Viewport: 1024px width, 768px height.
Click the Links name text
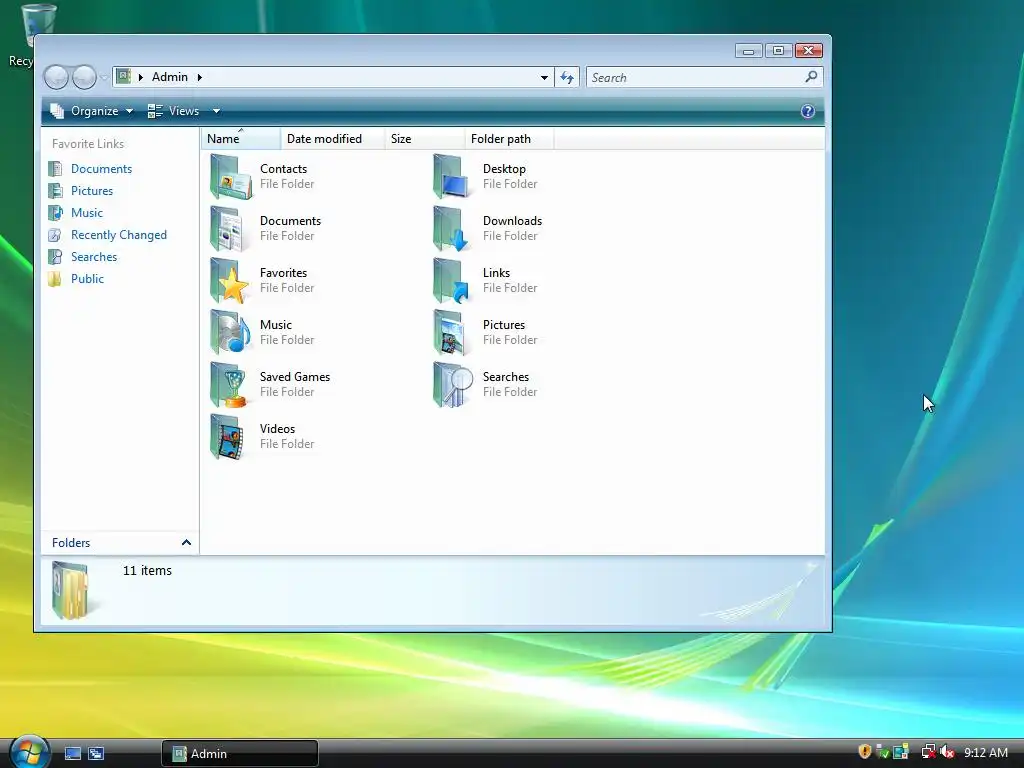(x=496, y=272)
